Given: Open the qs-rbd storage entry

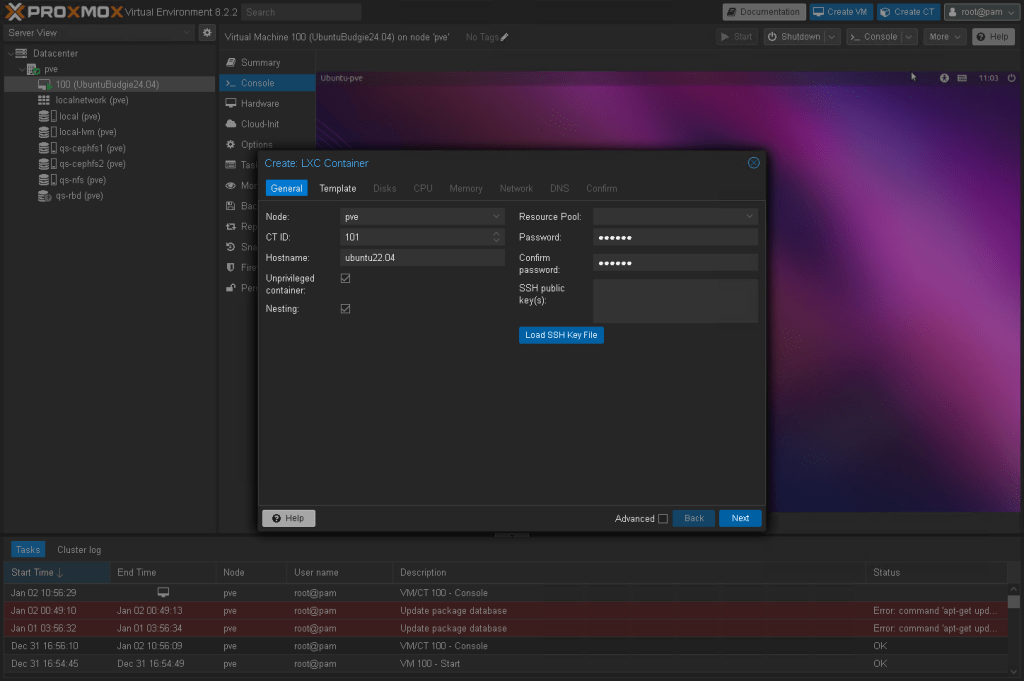Looking at the screenshot, I should coord(79,196).
